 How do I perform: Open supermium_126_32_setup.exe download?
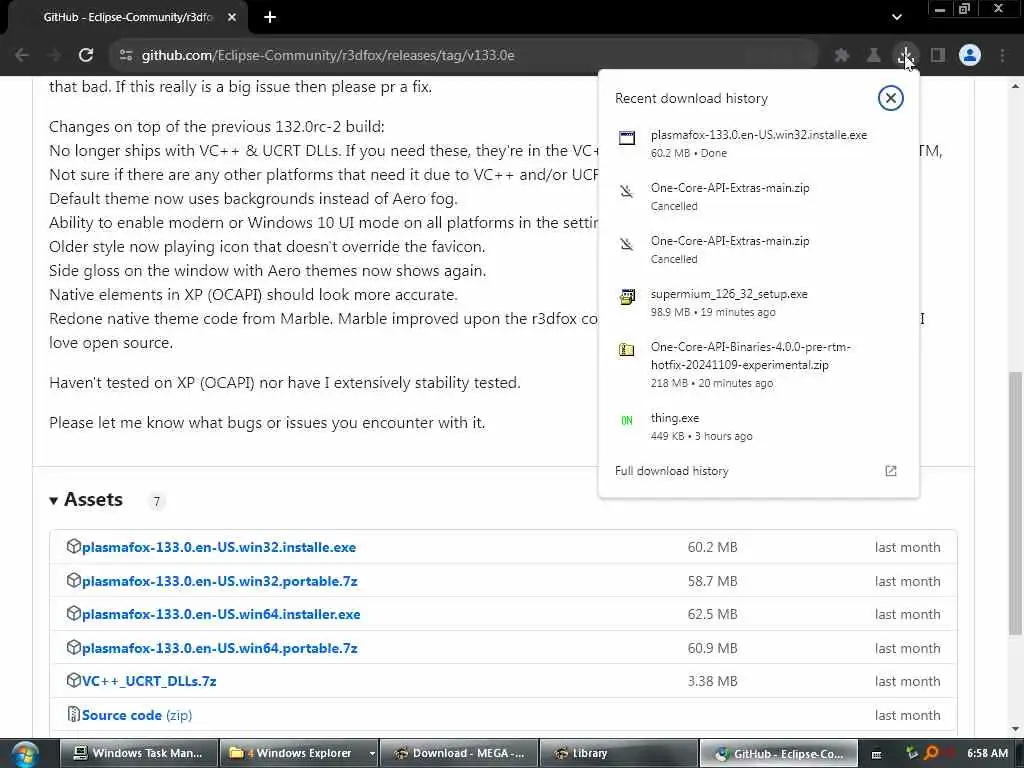tap(758, 302)
